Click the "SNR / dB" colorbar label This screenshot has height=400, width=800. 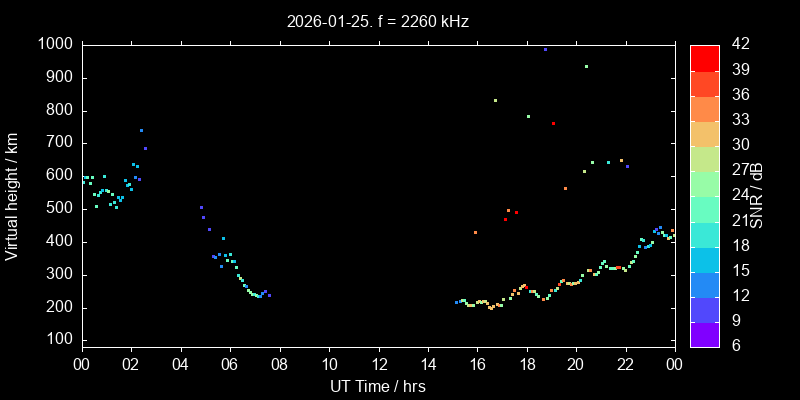pos(757,195)
